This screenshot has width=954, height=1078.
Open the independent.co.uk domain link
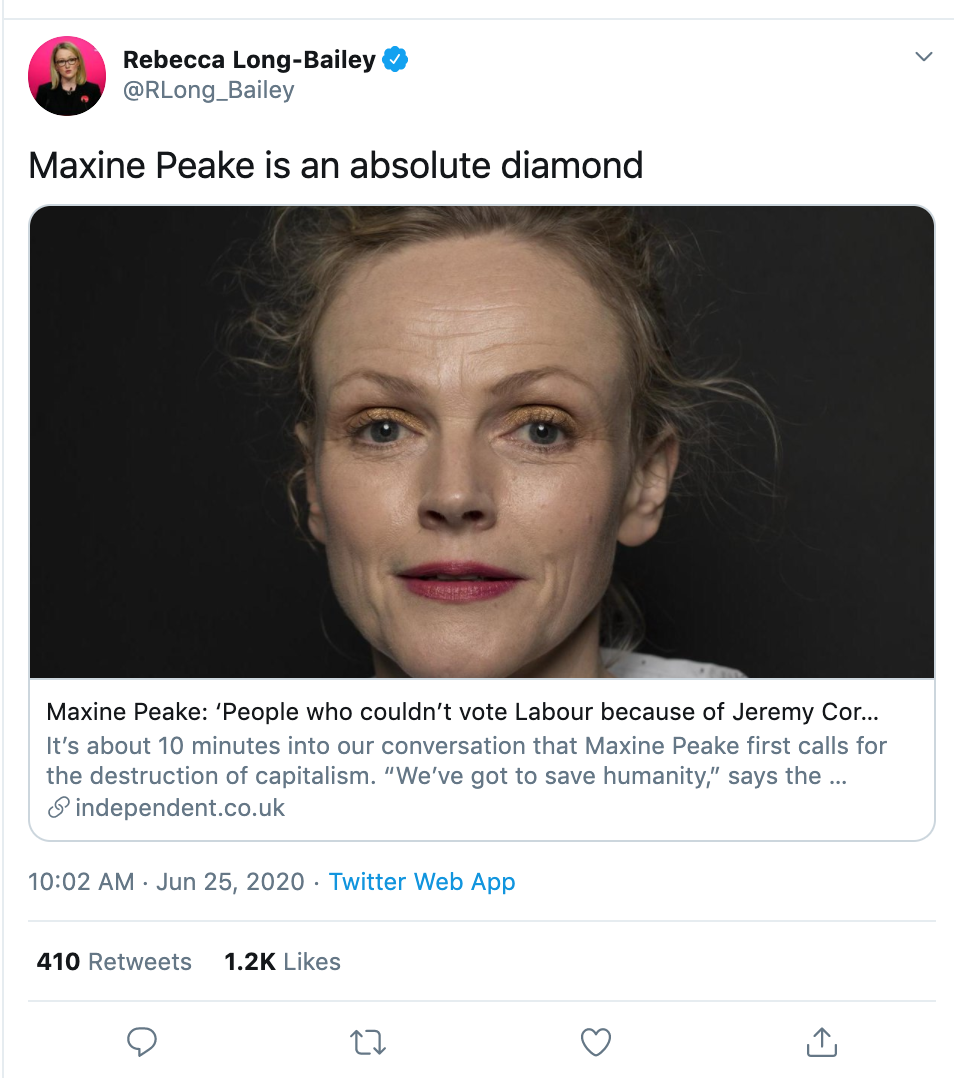(180, 808)
